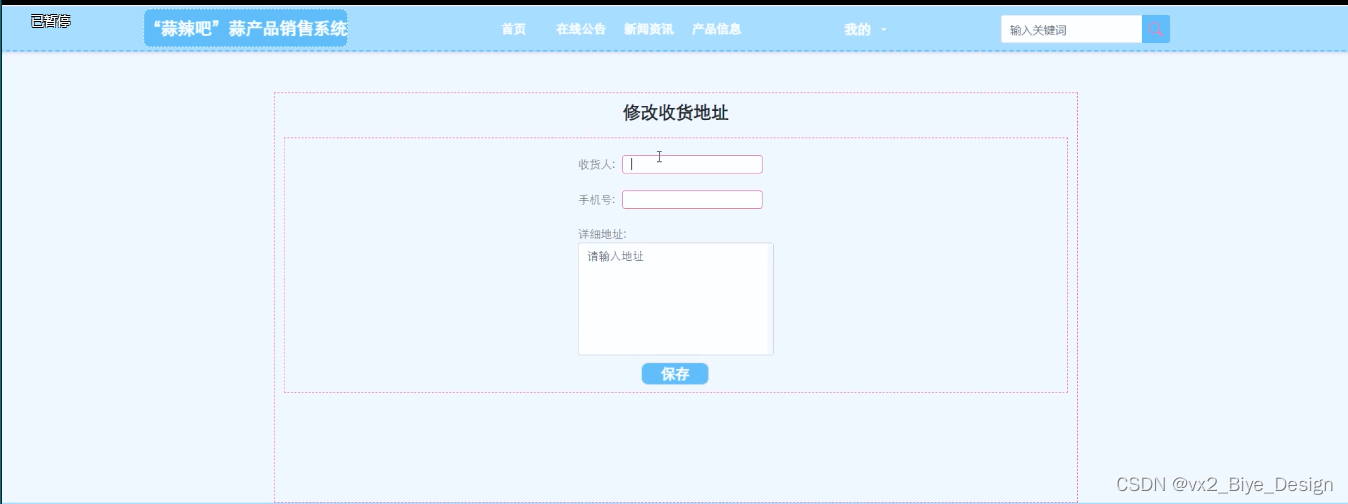Click the 手机号: label
This screenshot has height=504, width=1348.
(x=597, y=199)
